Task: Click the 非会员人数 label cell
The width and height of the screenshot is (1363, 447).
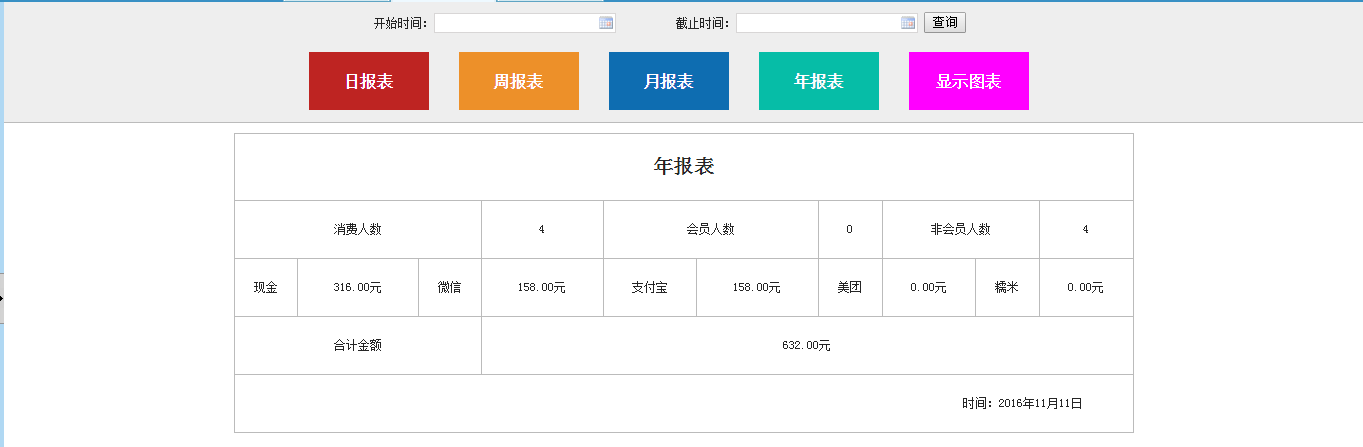Action: click(960, 229)
